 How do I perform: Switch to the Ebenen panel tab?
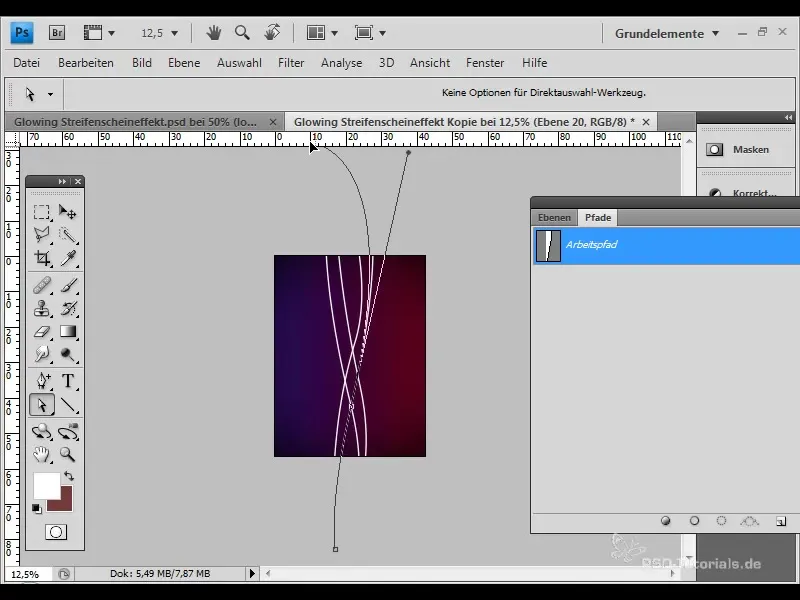[554, 218]
